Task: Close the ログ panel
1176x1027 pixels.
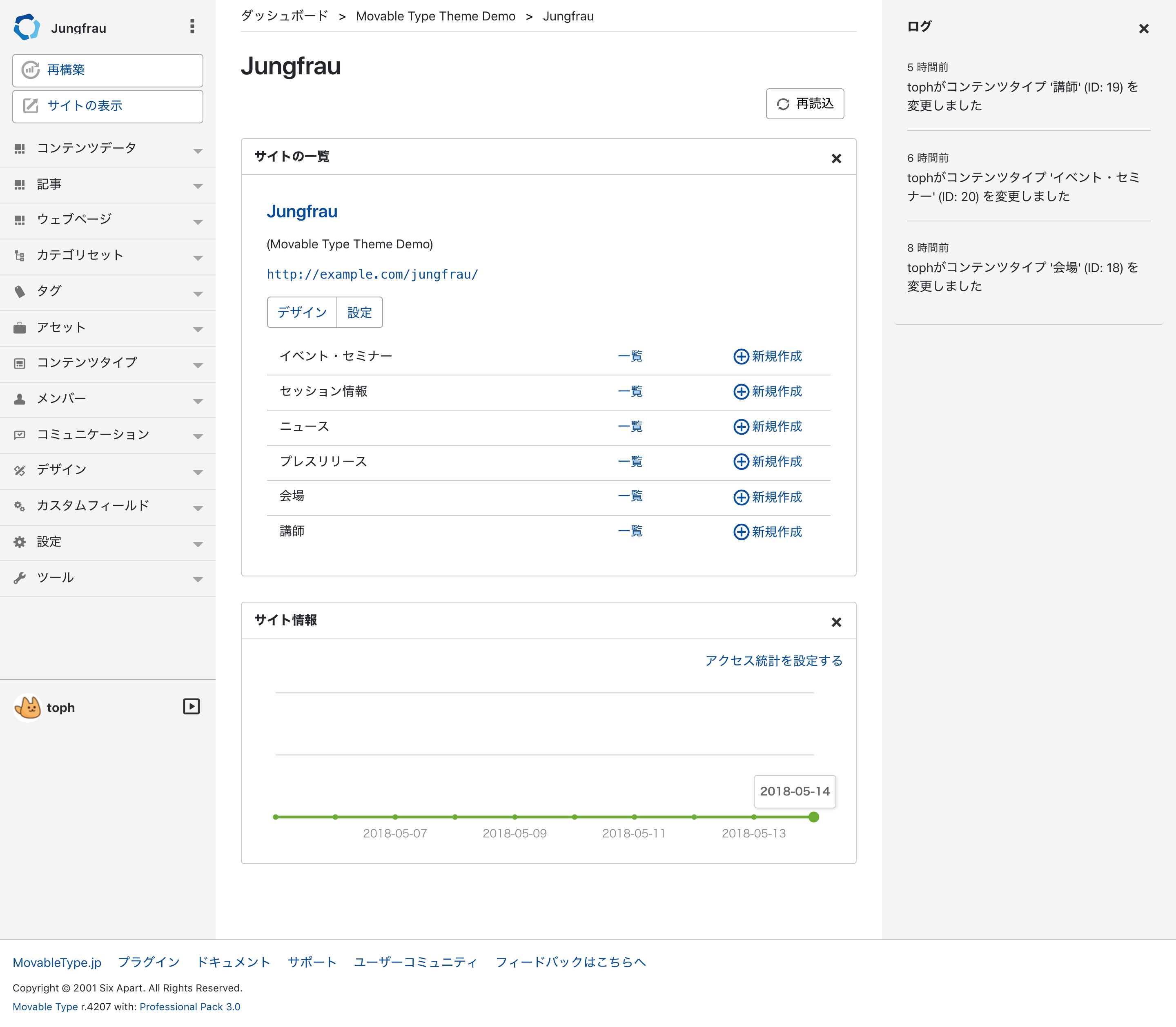Action: (1143, 29)
